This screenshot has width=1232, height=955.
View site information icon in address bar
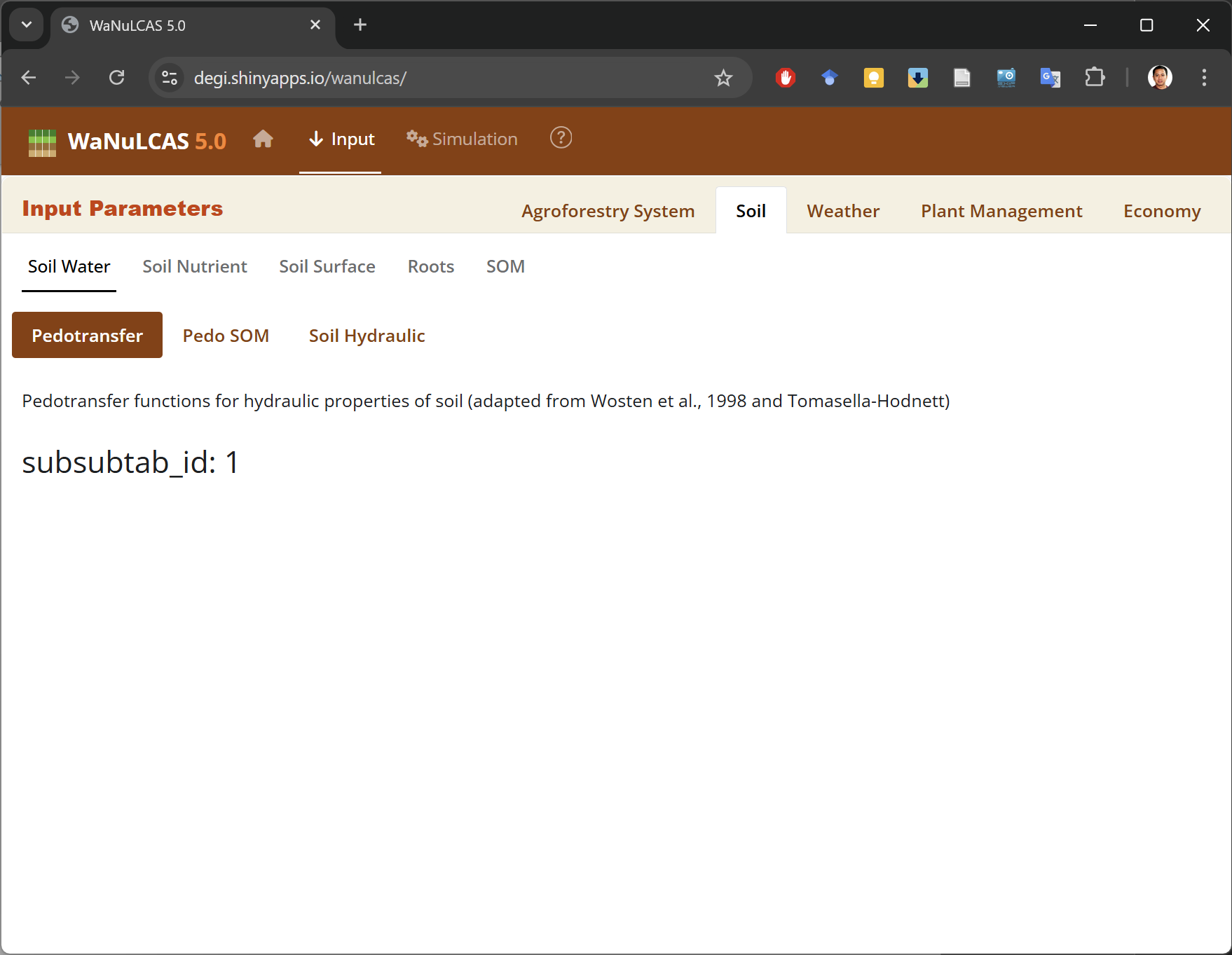tap(170, 78)
